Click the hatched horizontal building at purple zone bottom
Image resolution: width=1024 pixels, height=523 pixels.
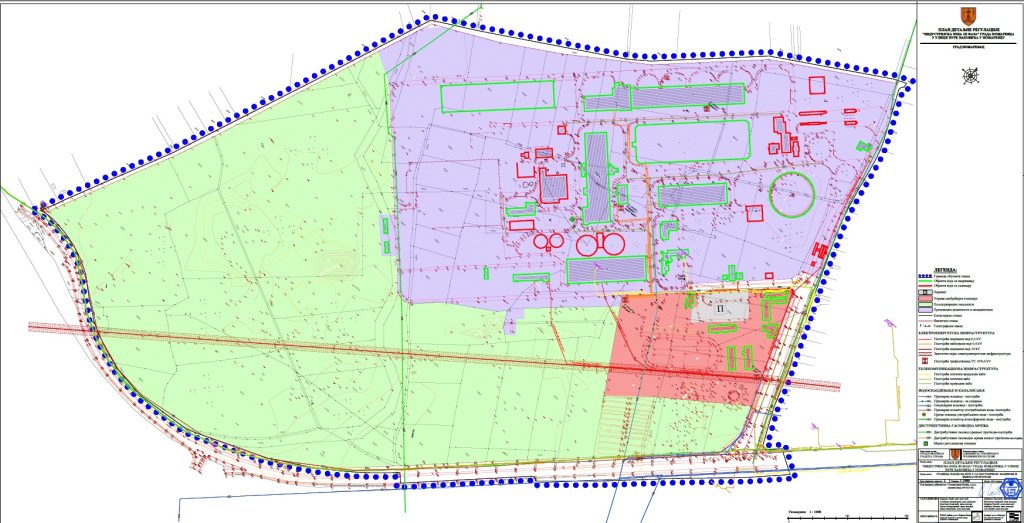coord(607,269)
